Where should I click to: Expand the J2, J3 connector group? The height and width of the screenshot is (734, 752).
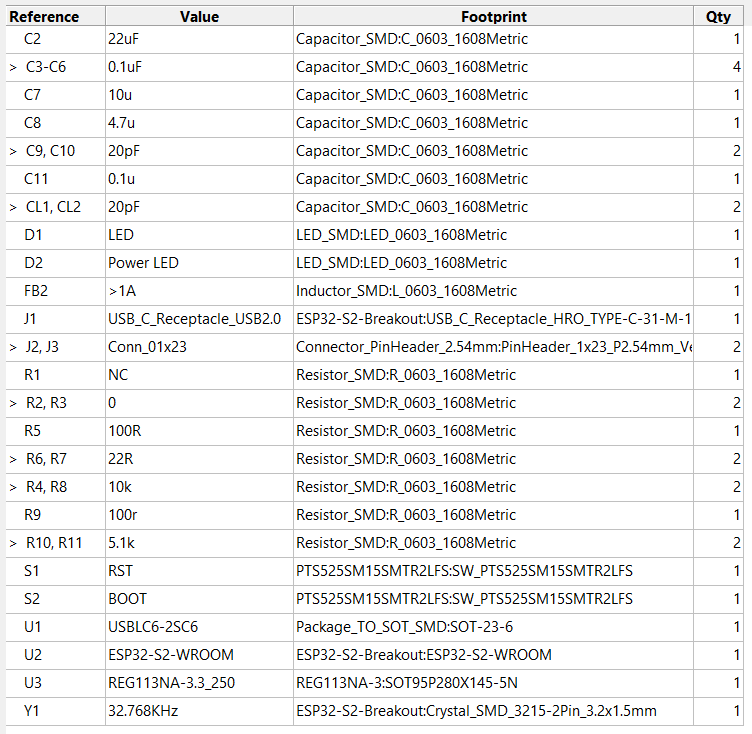pos(13,347)
